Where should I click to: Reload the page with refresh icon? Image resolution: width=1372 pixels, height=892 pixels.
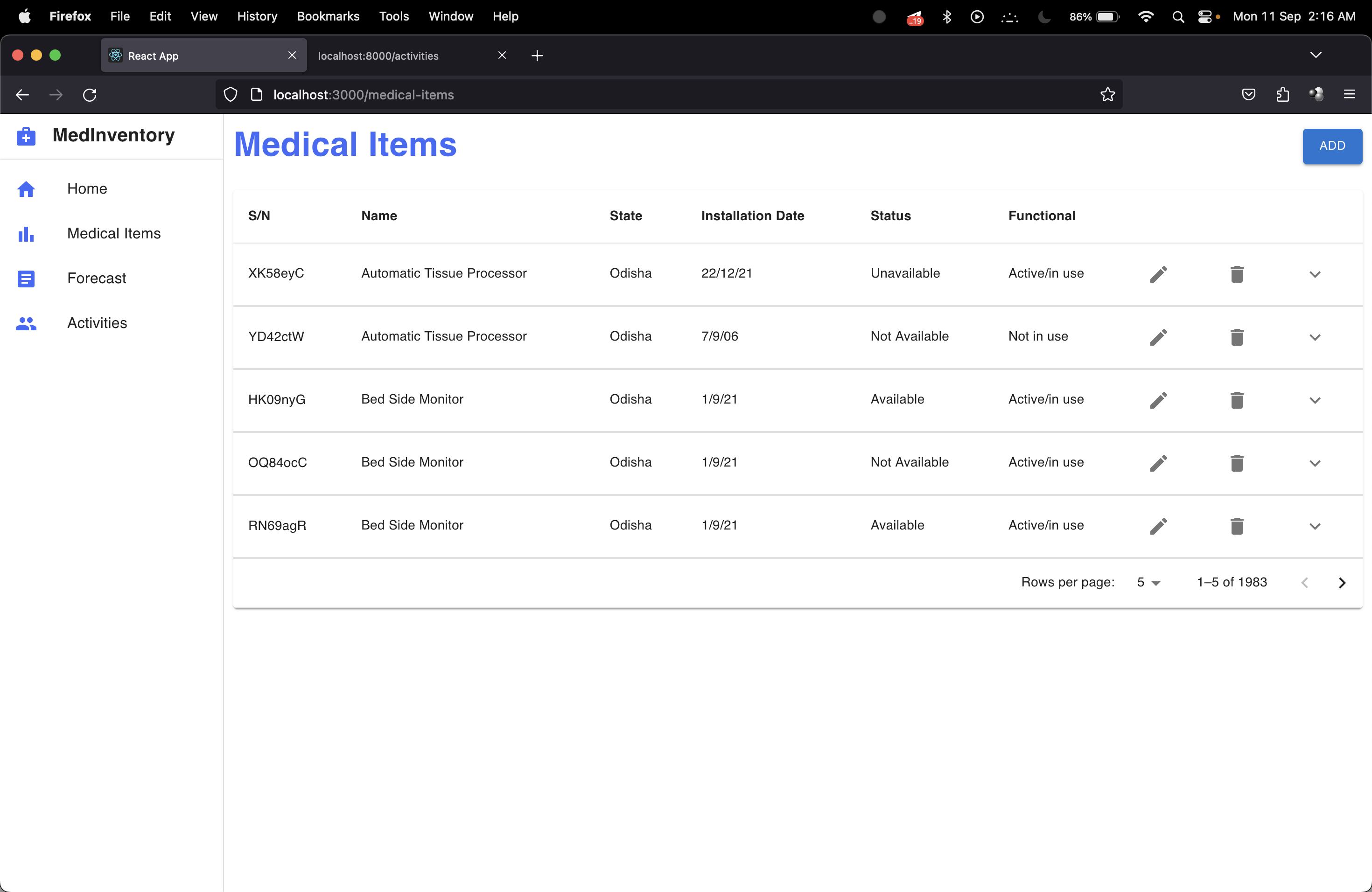pyautogui.click(x=89, y=95)
